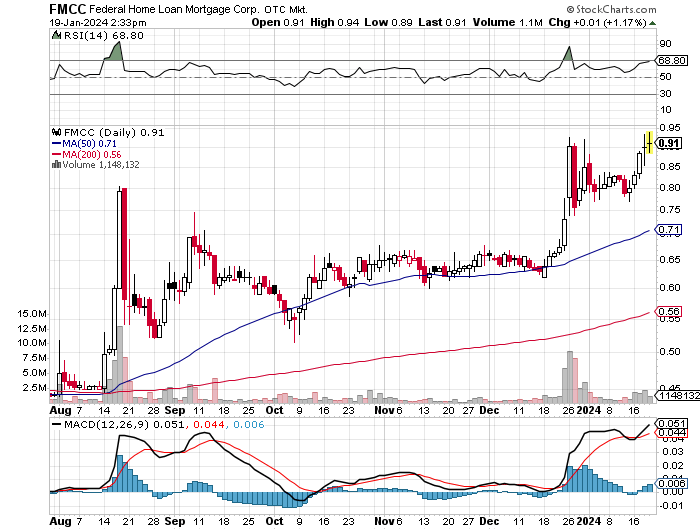Click Sep on the price chart date axis
Viewport: 700px width, 530px height.
[175, 410]
